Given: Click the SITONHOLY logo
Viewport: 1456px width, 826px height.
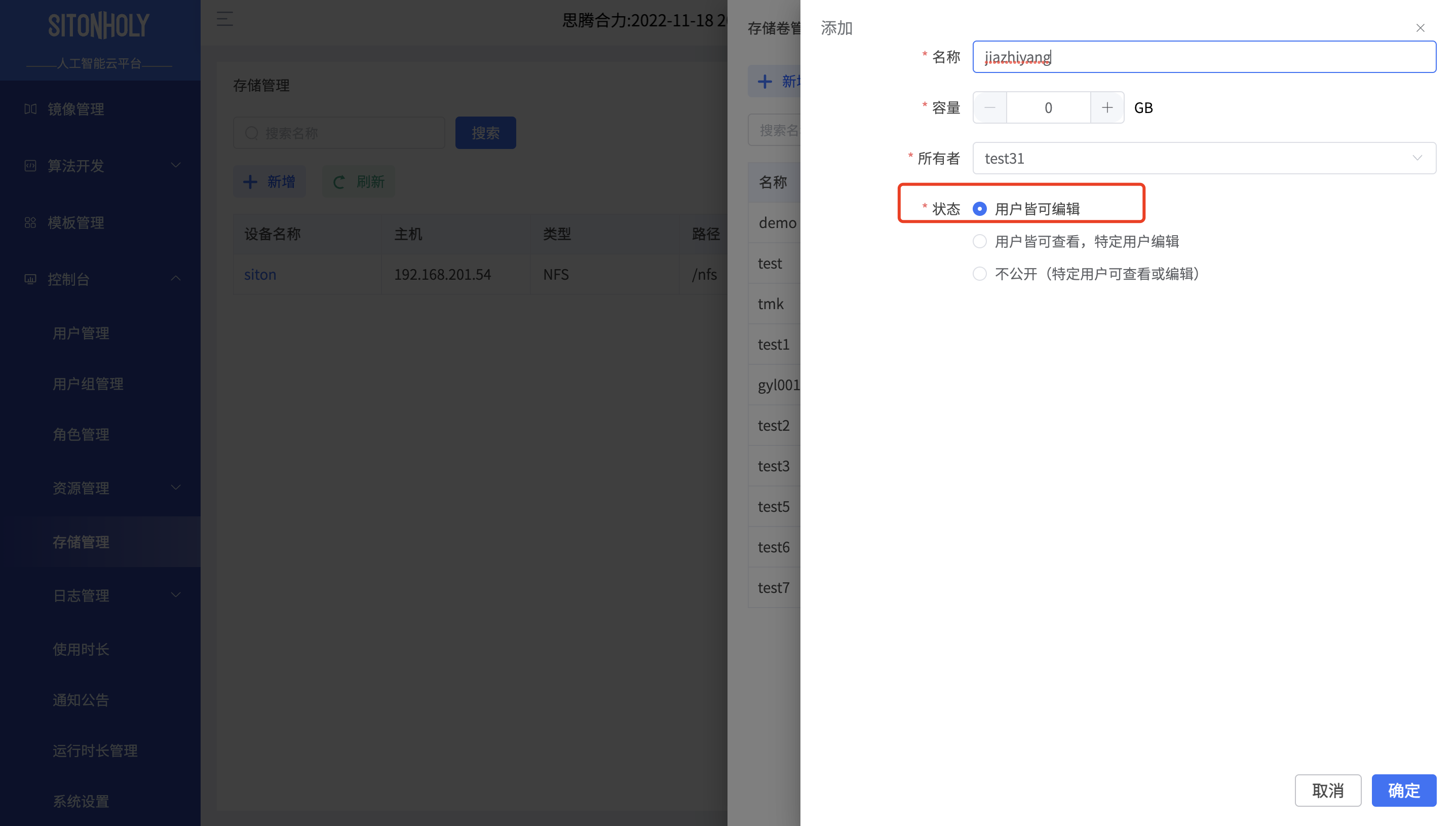Looking at the screenshot, I should [x=99, y=25].
